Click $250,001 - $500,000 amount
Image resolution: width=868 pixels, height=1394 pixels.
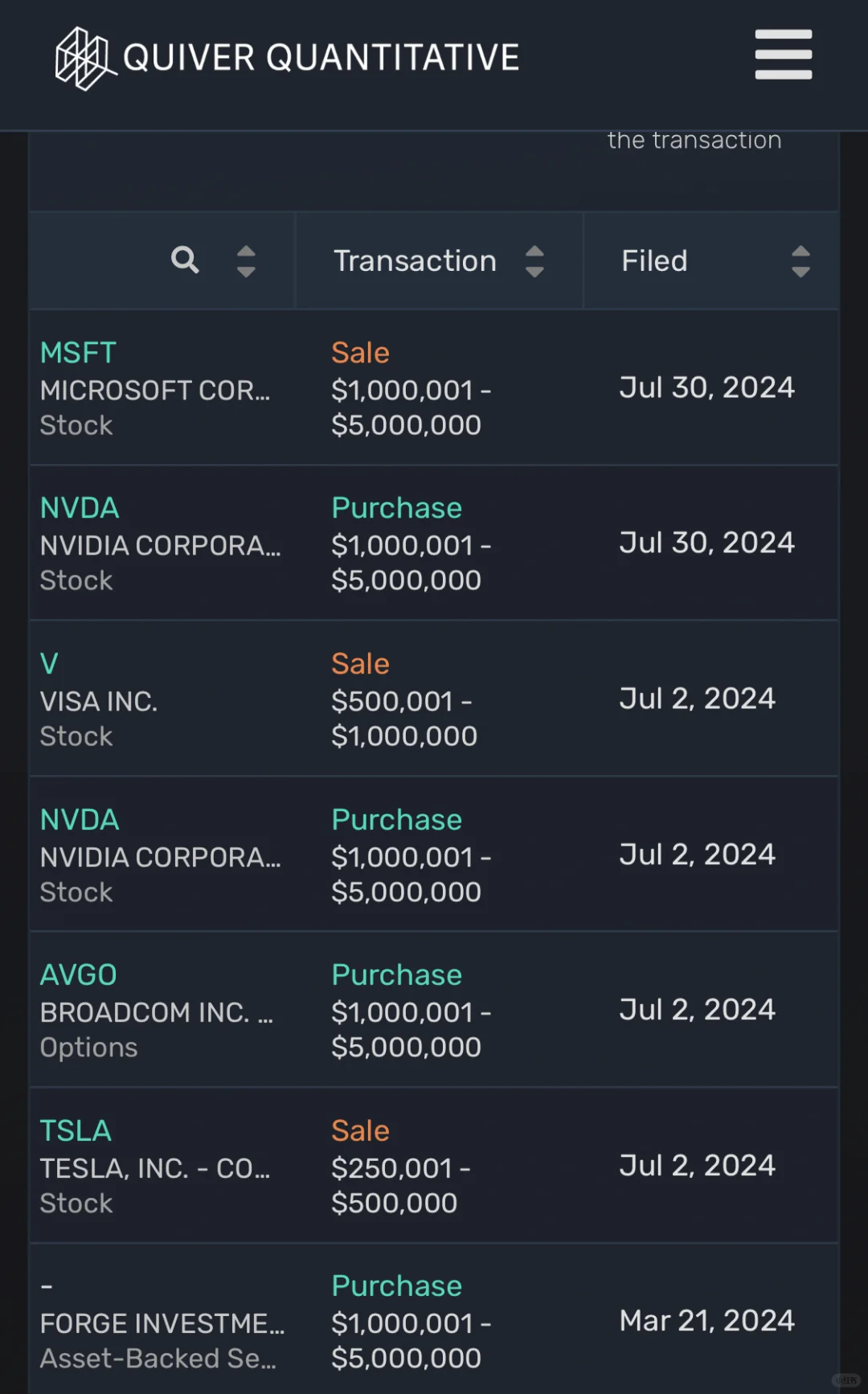click(x=401, y=1186)
